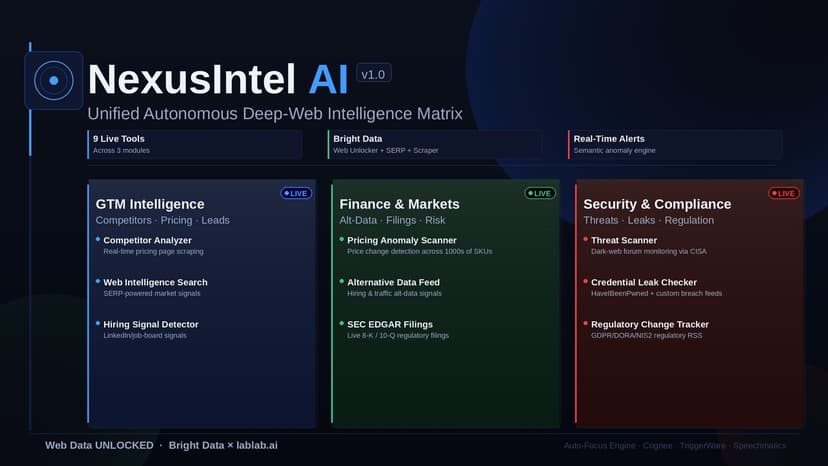This screenshot has height=466, width=828.
Task: Select the 9 Live Tools stat card
Action: pos(195,144)
